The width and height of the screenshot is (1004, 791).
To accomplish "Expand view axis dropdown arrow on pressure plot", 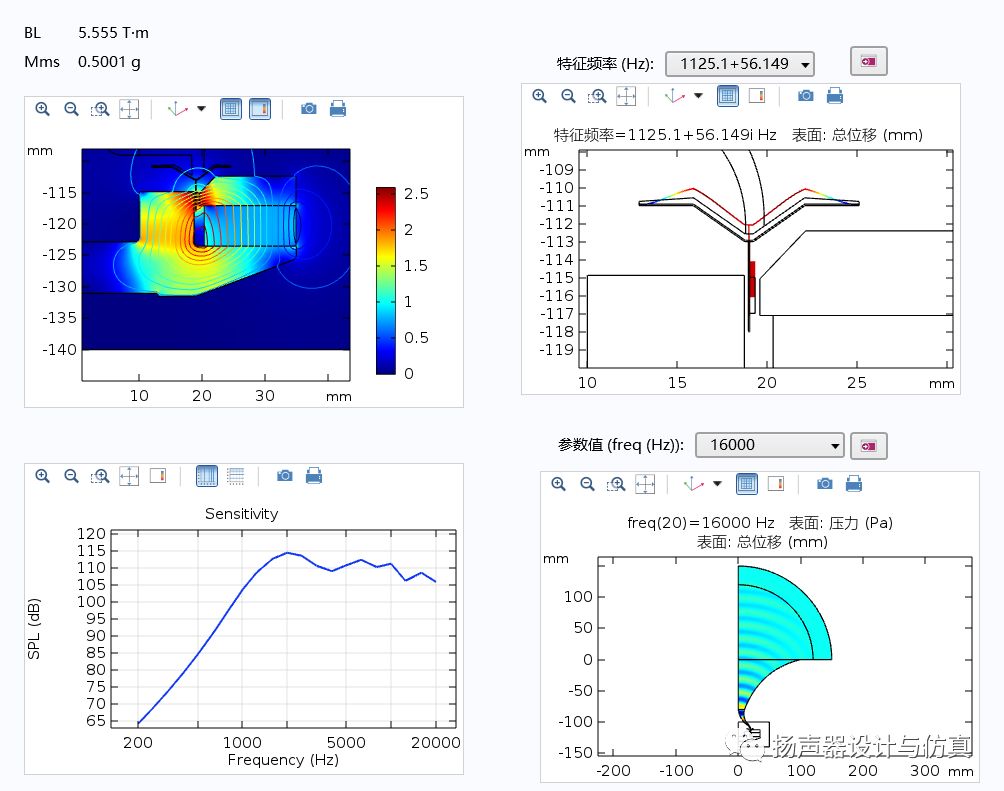I will point(717,484).
